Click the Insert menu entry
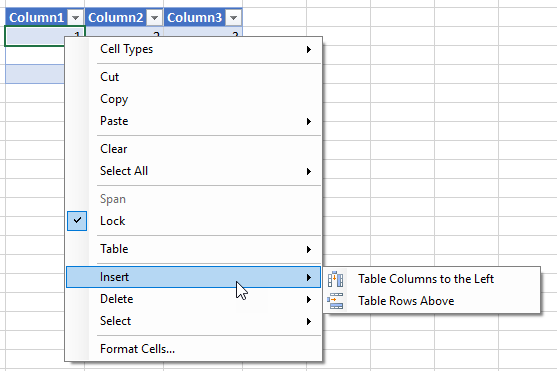The height and width of the screenshot is (371, 557). click(194, 277)
